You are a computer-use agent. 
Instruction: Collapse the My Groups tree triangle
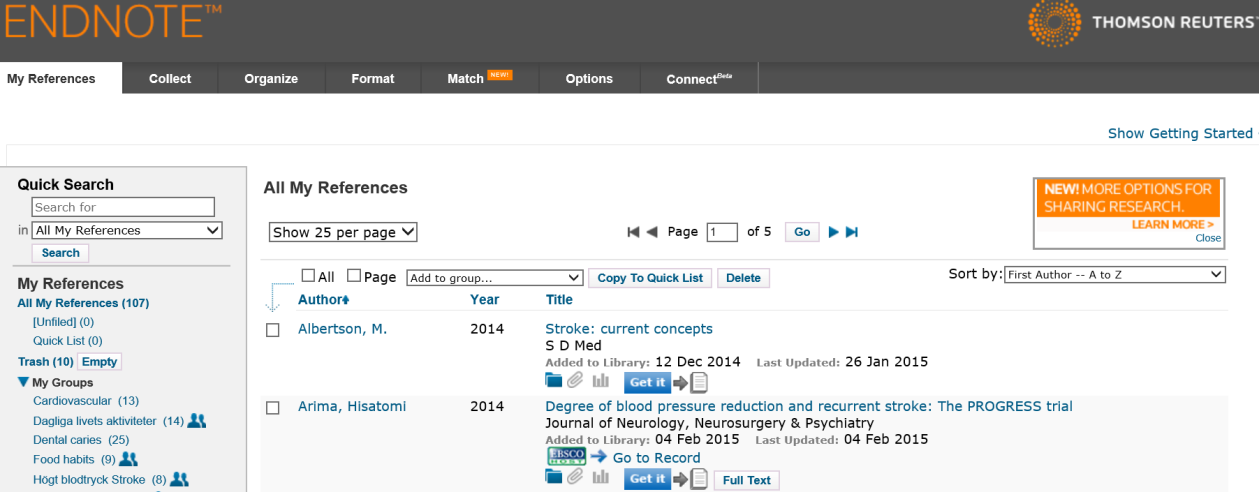[23, 382]
